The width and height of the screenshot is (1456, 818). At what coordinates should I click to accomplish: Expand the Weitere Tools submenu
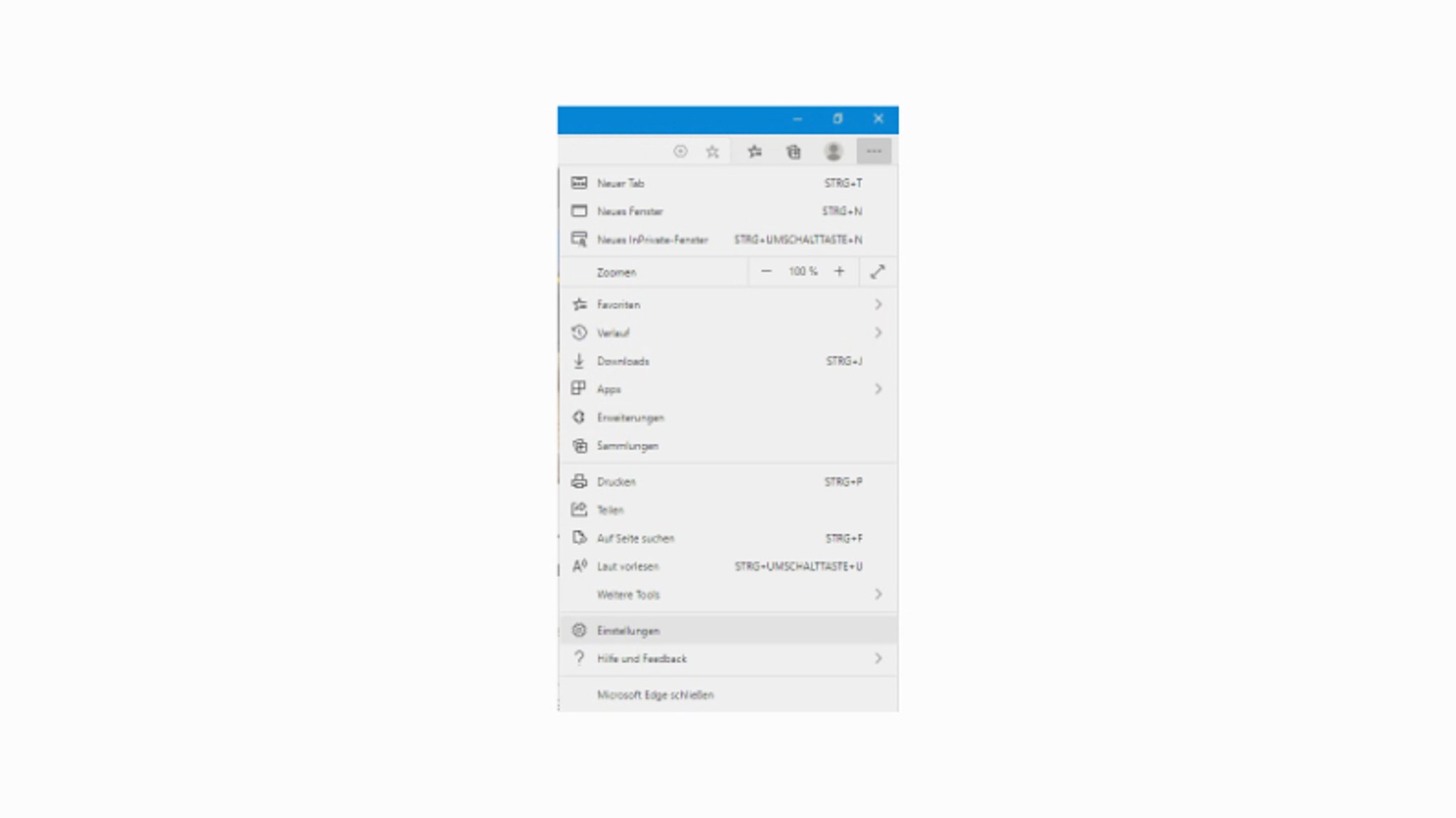727,594
